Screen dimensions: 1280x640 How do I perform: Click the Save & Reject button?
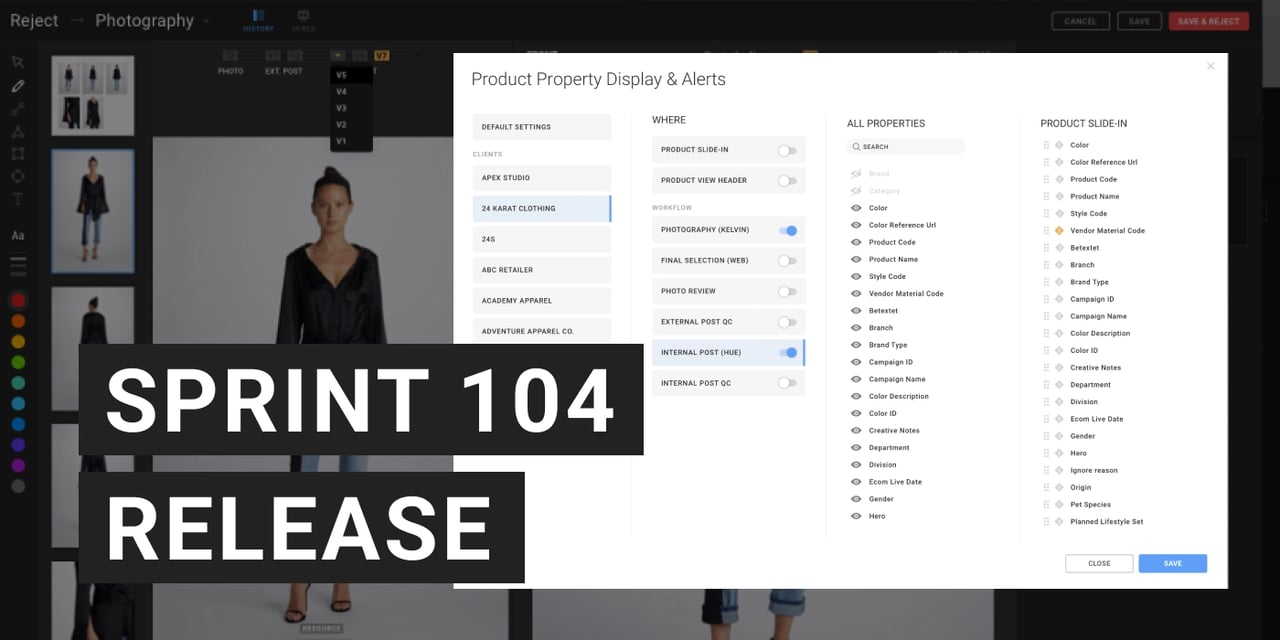[1208, 21]
